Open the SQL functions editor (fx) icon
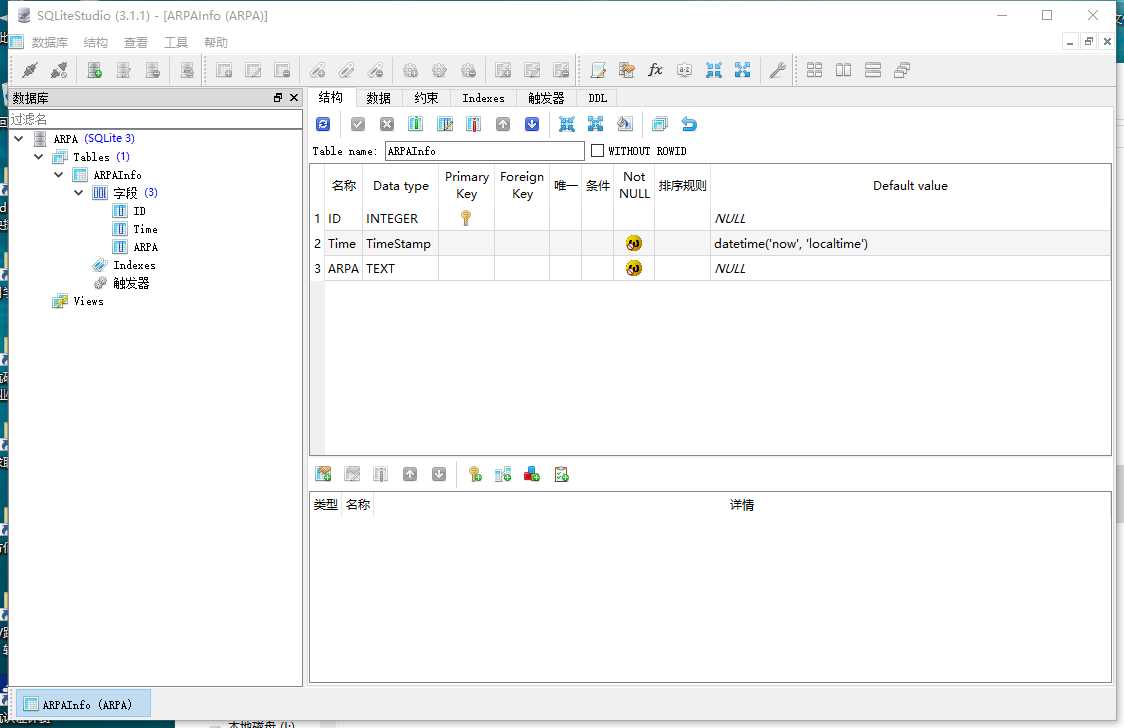This screenshot has height=728, width=1124. point(654,70)
